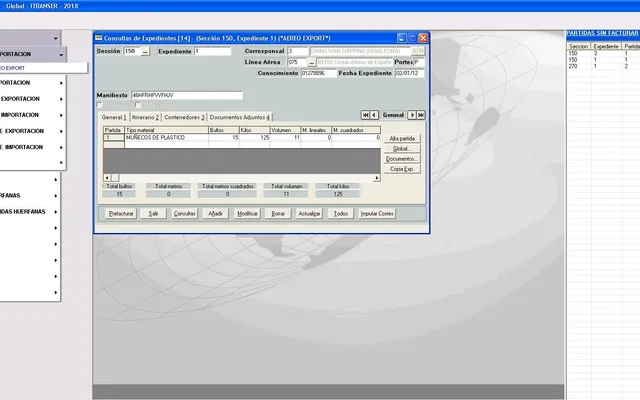Screen dimensions: 640x400
Task: Click into Línea Aérea code field
Action: [x=297, y=62]
